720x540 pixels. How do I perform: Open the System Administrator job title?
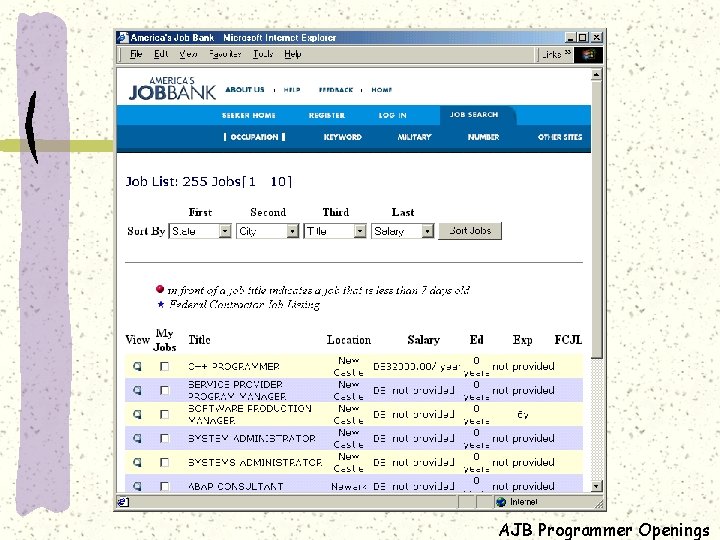(x=252, y=438)
